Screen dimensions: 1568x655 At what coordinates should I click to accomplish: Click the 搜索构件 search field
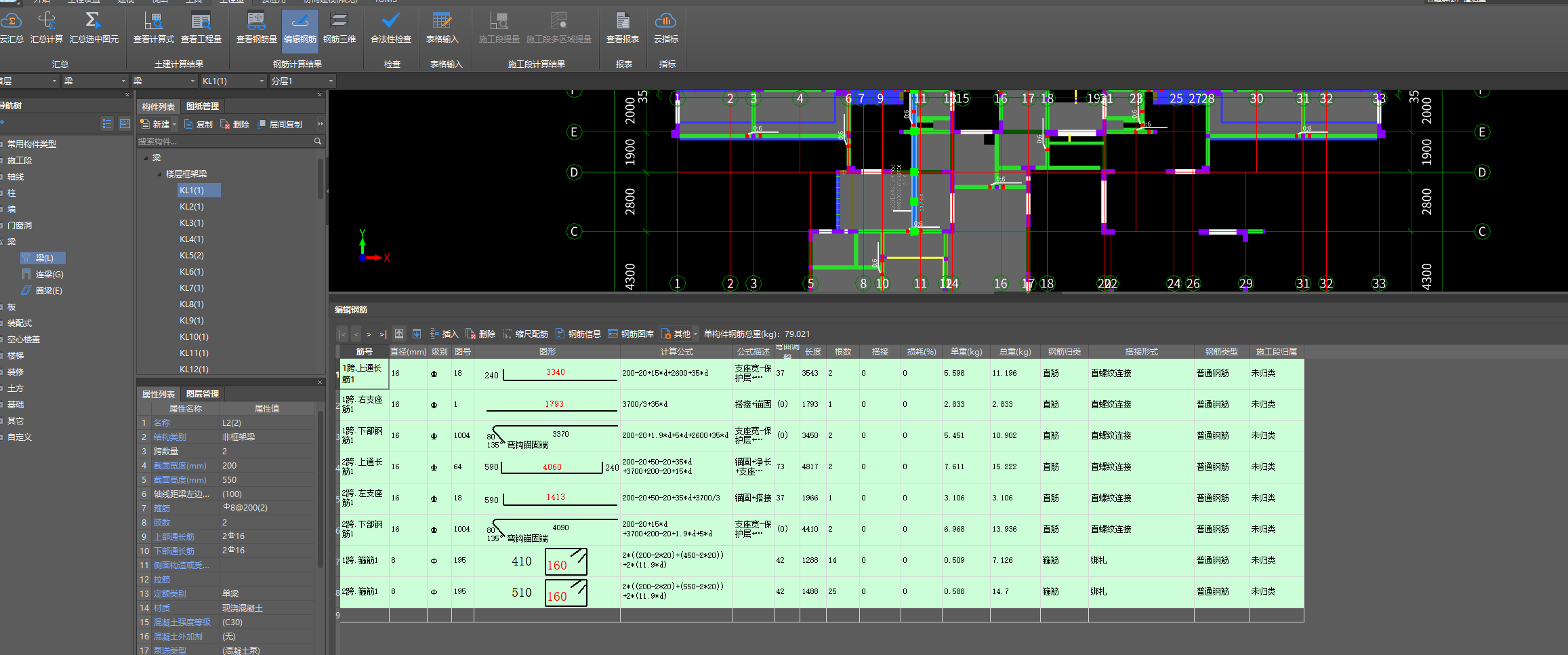point(224,142)
